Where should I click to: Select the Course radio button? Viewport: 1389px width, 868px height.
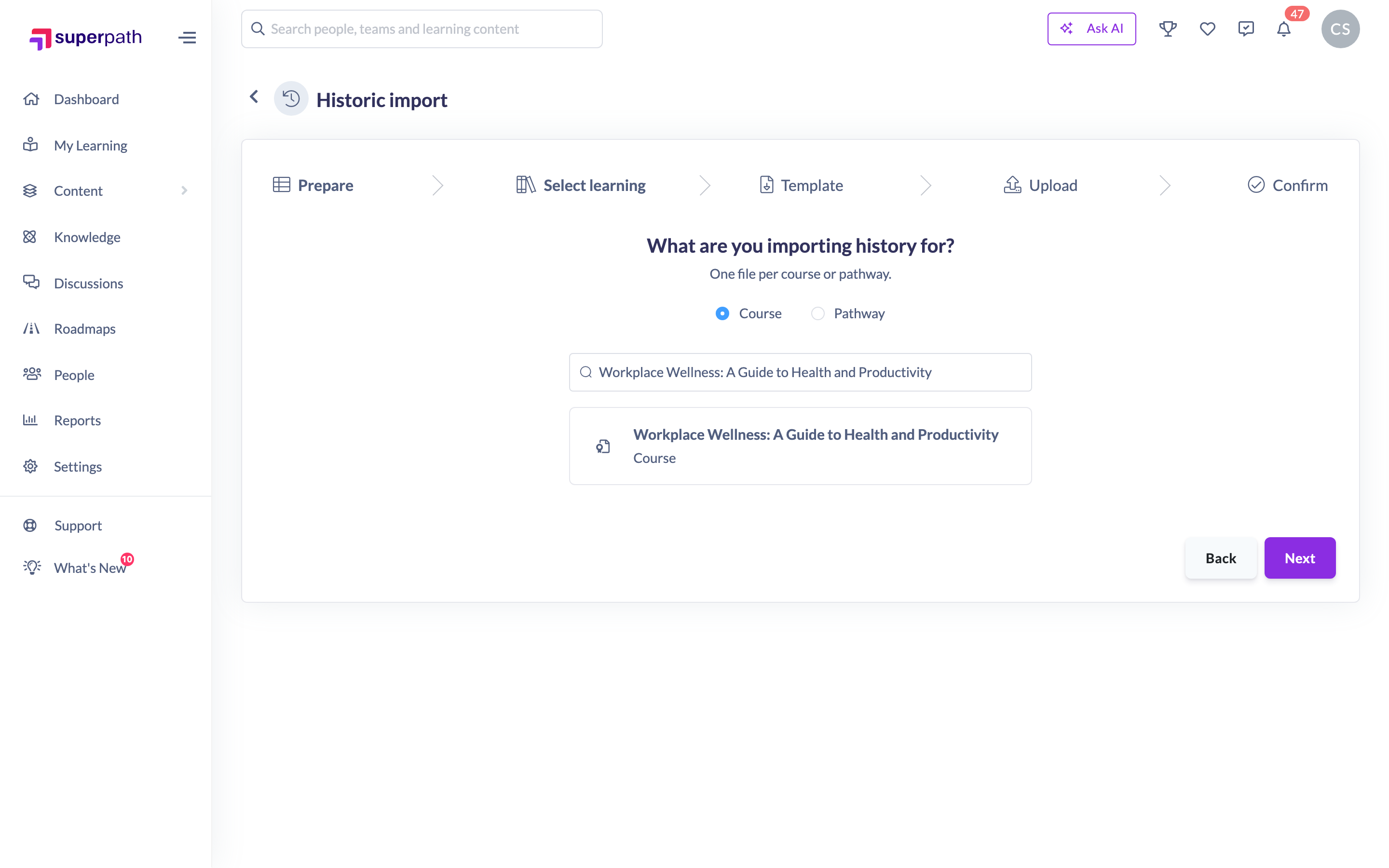pos(722,313)
